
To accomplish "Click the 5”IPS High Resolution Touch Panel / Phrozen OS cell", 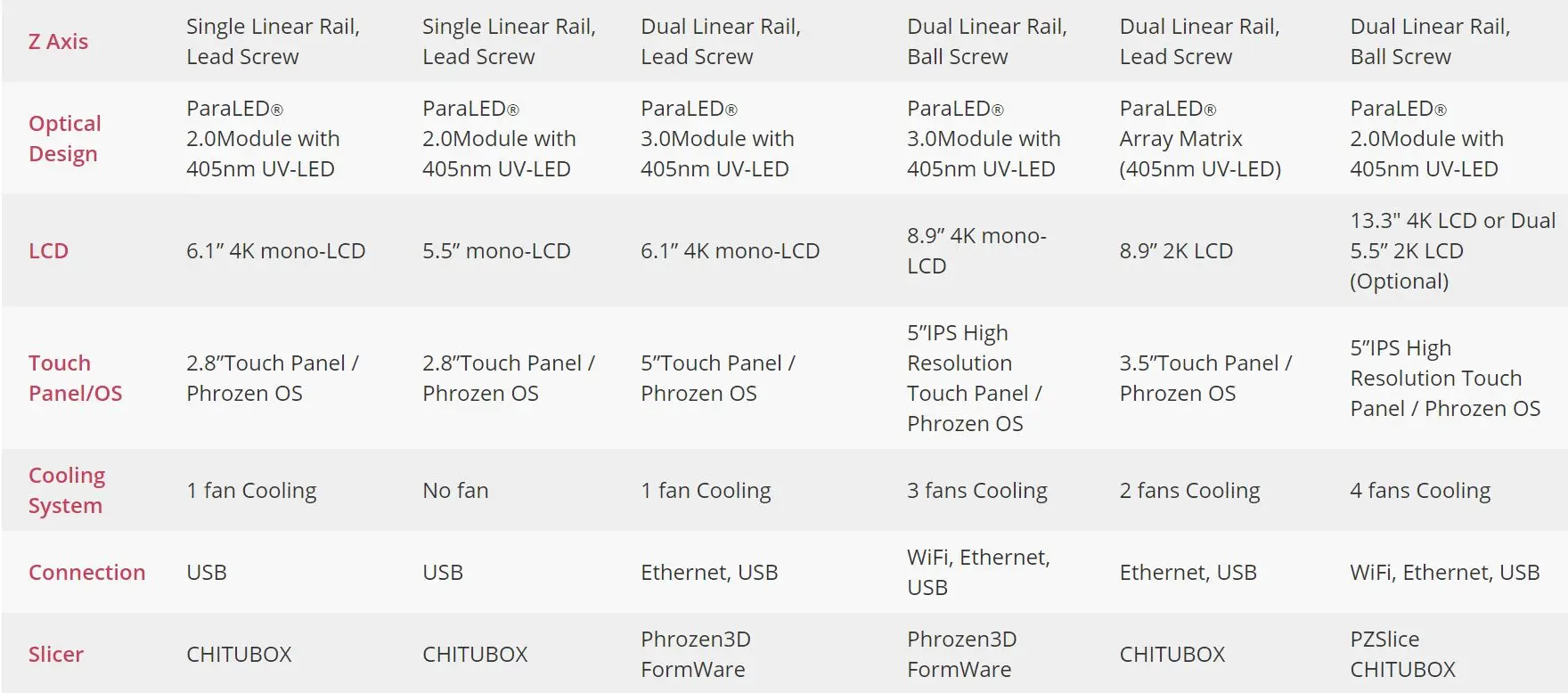I will [1444, 378].
